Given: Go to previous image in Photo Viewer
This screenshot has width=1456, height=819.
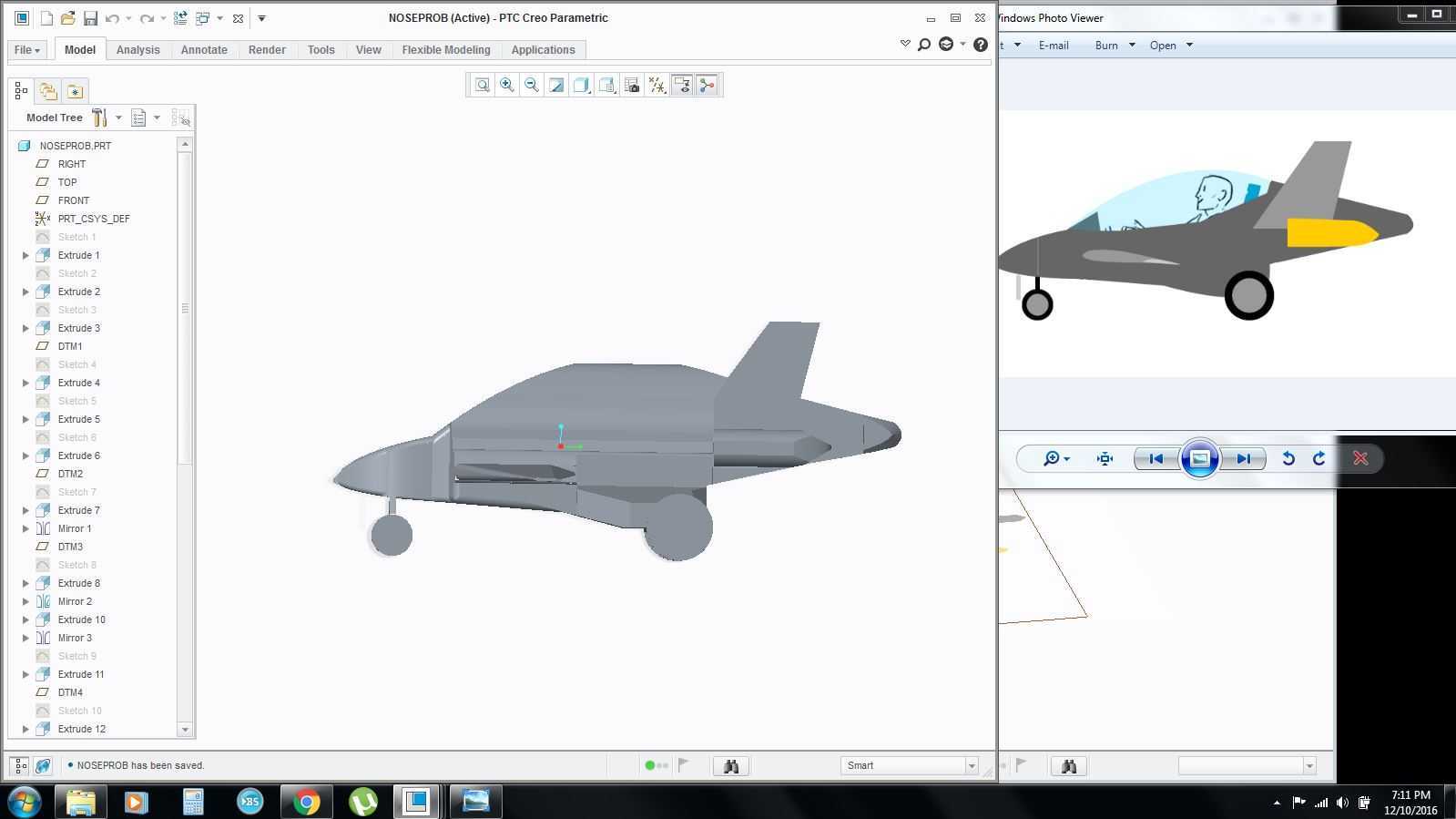Looking at the screenshot, I should (x=1156, y=458).
